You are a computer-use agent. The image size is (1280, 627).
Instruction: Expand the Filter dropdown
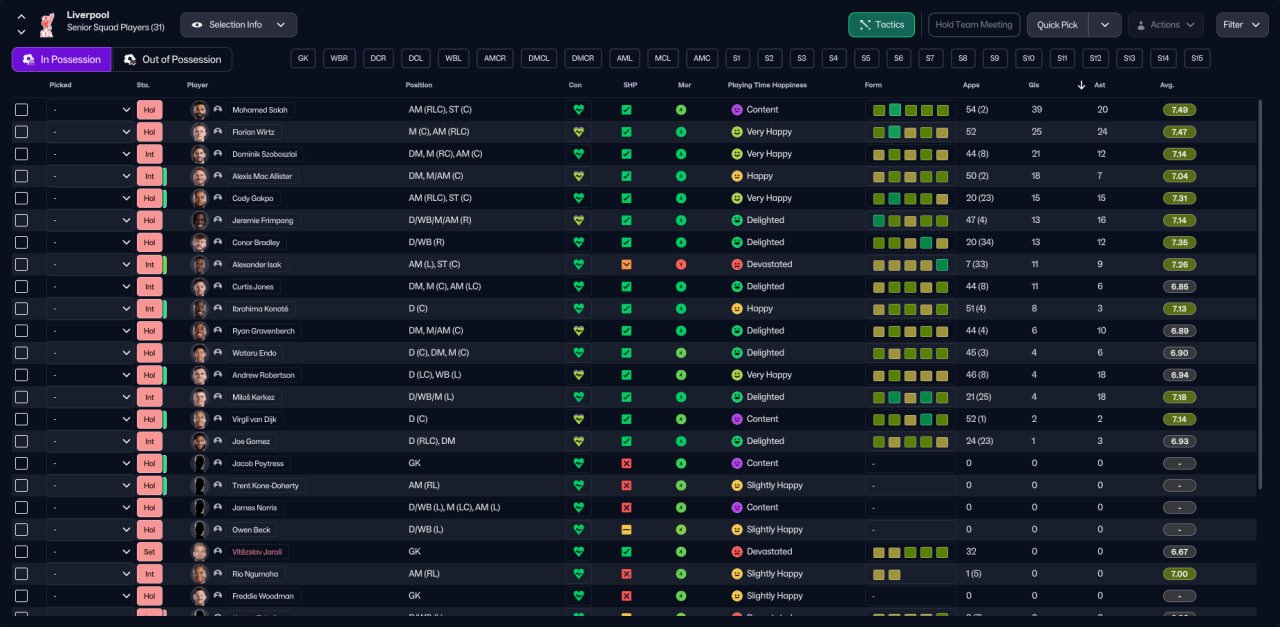[1242, 25]
